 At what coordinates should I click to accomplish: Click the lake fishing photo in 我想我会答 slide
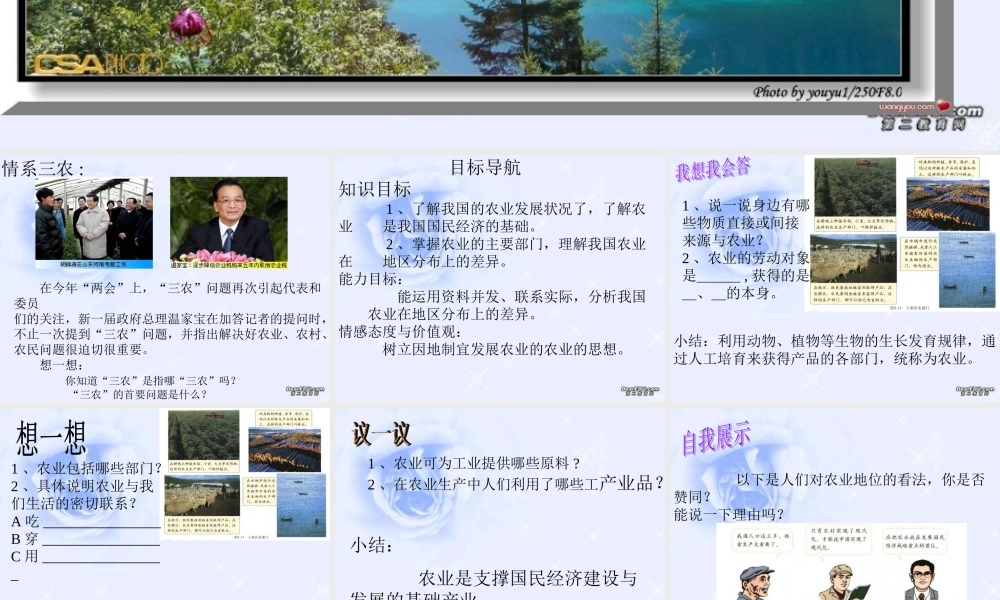[967, 270]
